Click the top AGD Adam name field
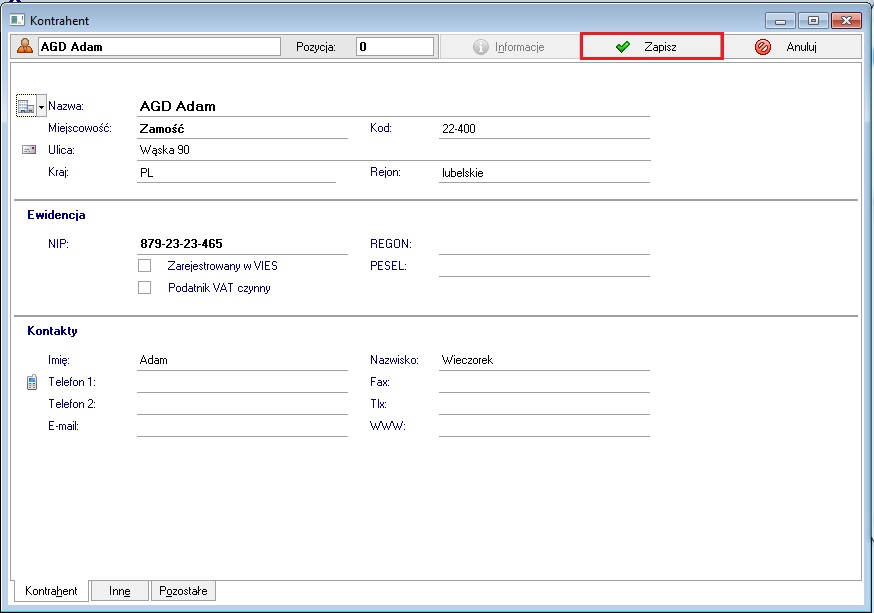This screenshot has height=613, width=874. click(x=159, y=47)
